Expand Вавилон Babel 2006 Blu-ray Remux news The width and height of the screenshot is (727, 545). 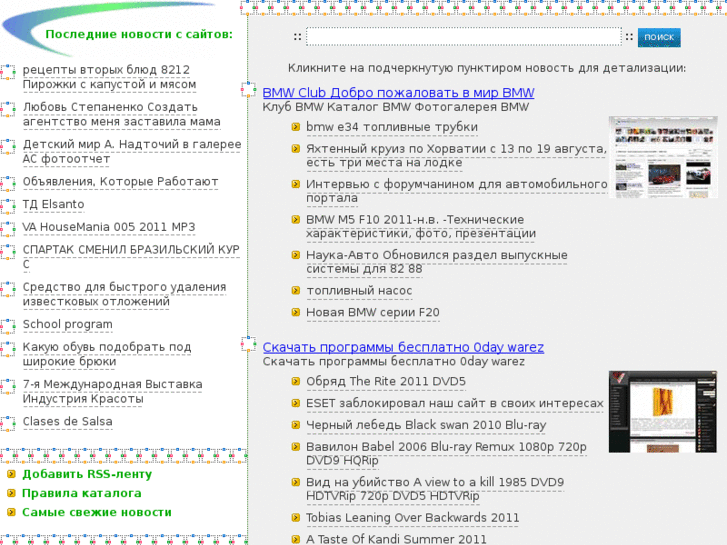click(446, 454)
